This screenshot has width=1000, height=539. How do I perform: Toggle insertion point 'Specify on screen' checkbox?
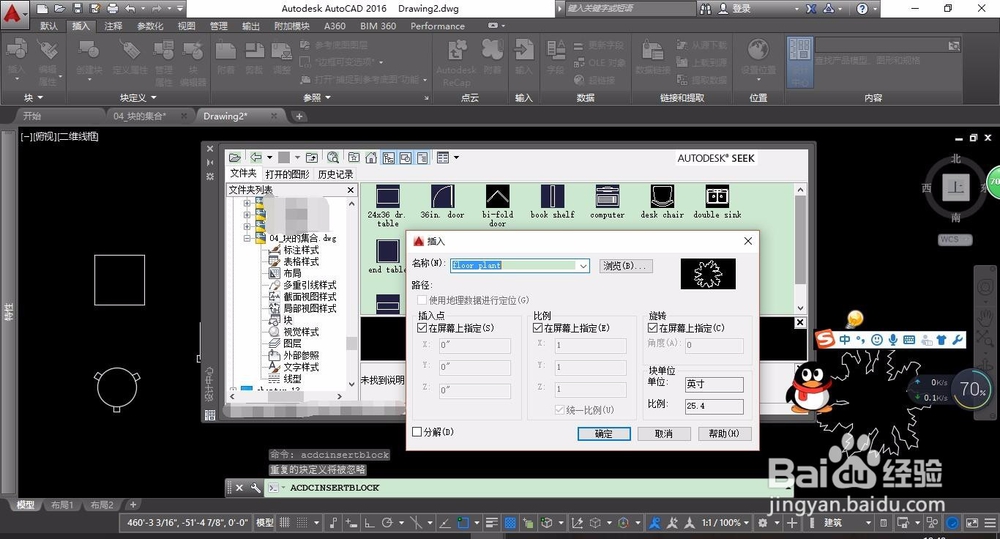pos(422,328)
